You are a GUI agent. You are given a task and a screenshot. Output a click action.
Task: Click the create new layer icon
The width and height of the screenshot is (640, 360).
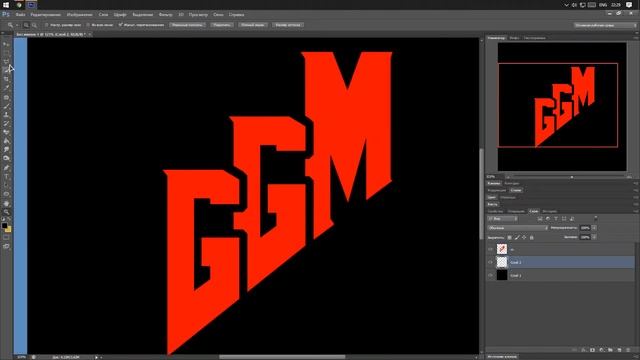(619, 350)
